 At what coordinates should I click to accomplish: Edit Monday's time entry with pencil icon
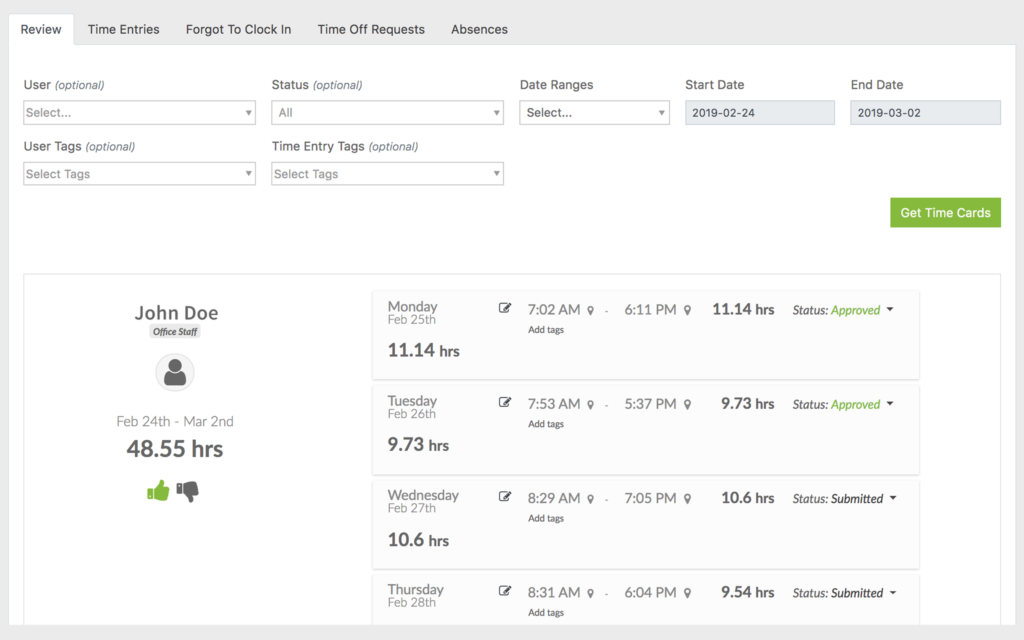(x=505, y=308)
